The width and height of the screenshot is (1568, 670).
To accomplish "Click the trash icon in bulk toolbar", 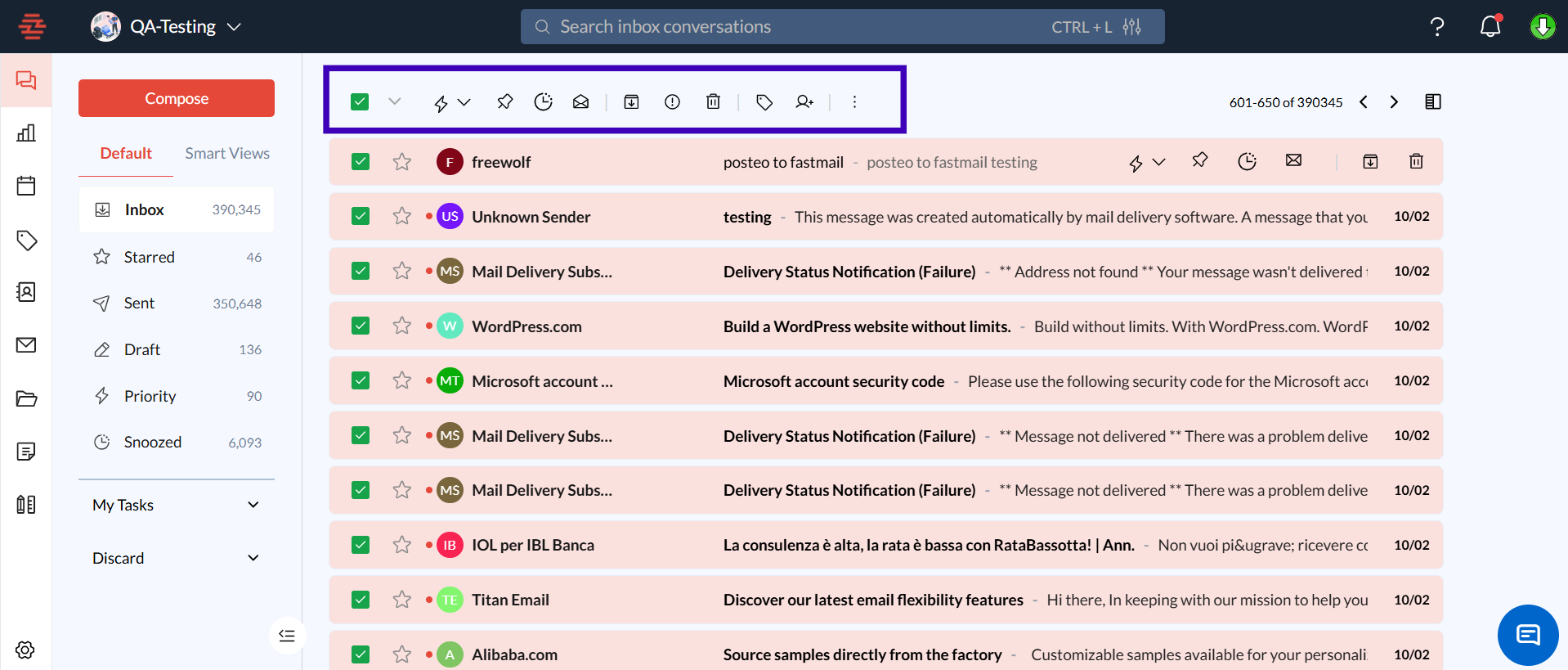I will [x=713, y=101].
